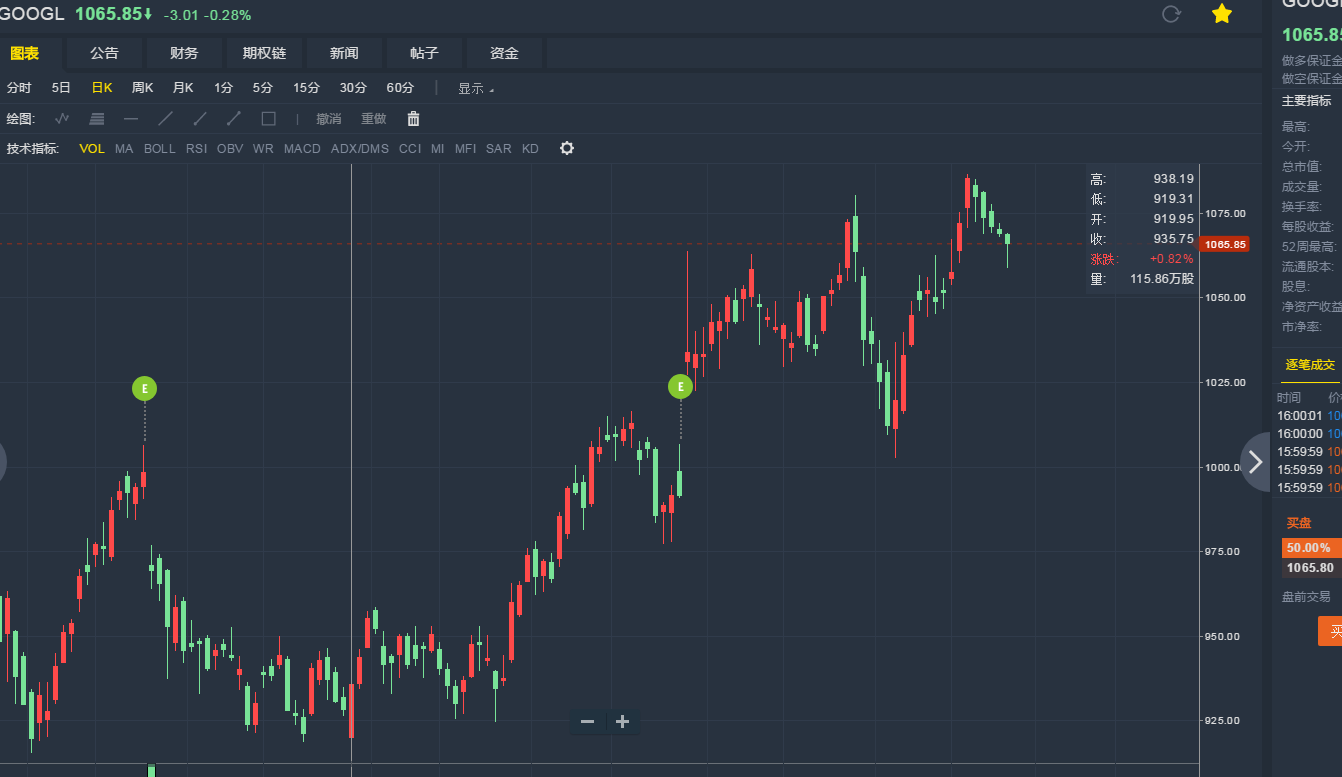Image resolution: width=1342 pixels, height=777 pixels.
Task: Zoom out chart with minus button
Action: click(x=587, y=722)
